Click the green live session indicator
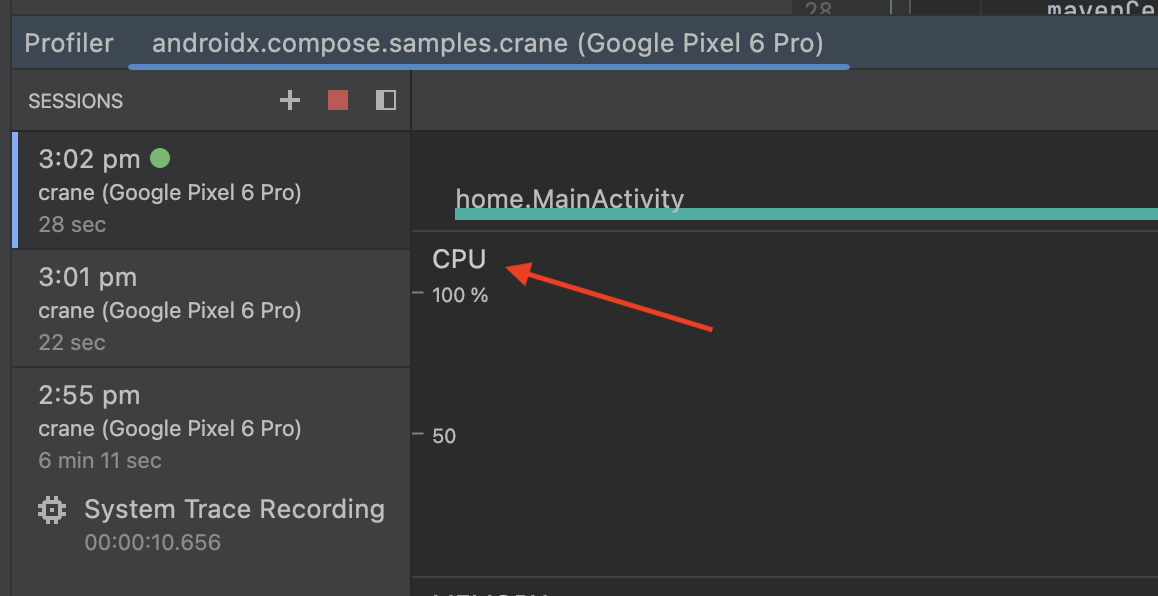This screenshot has width=1158, height=596. (x=160, y=158)
